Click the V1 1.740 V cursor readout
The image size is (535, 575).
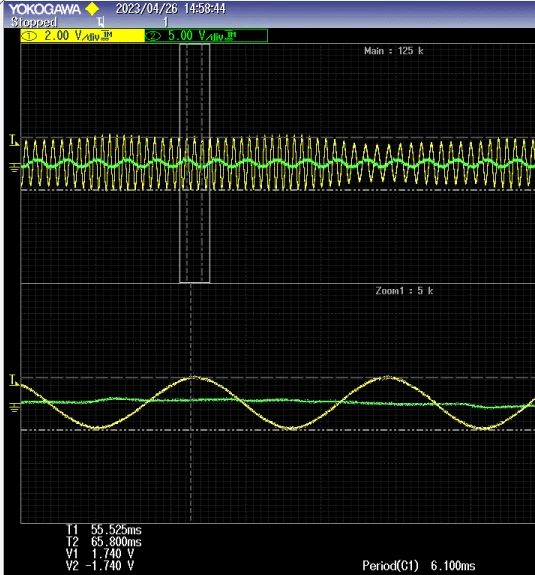click(x=100, y=553)
